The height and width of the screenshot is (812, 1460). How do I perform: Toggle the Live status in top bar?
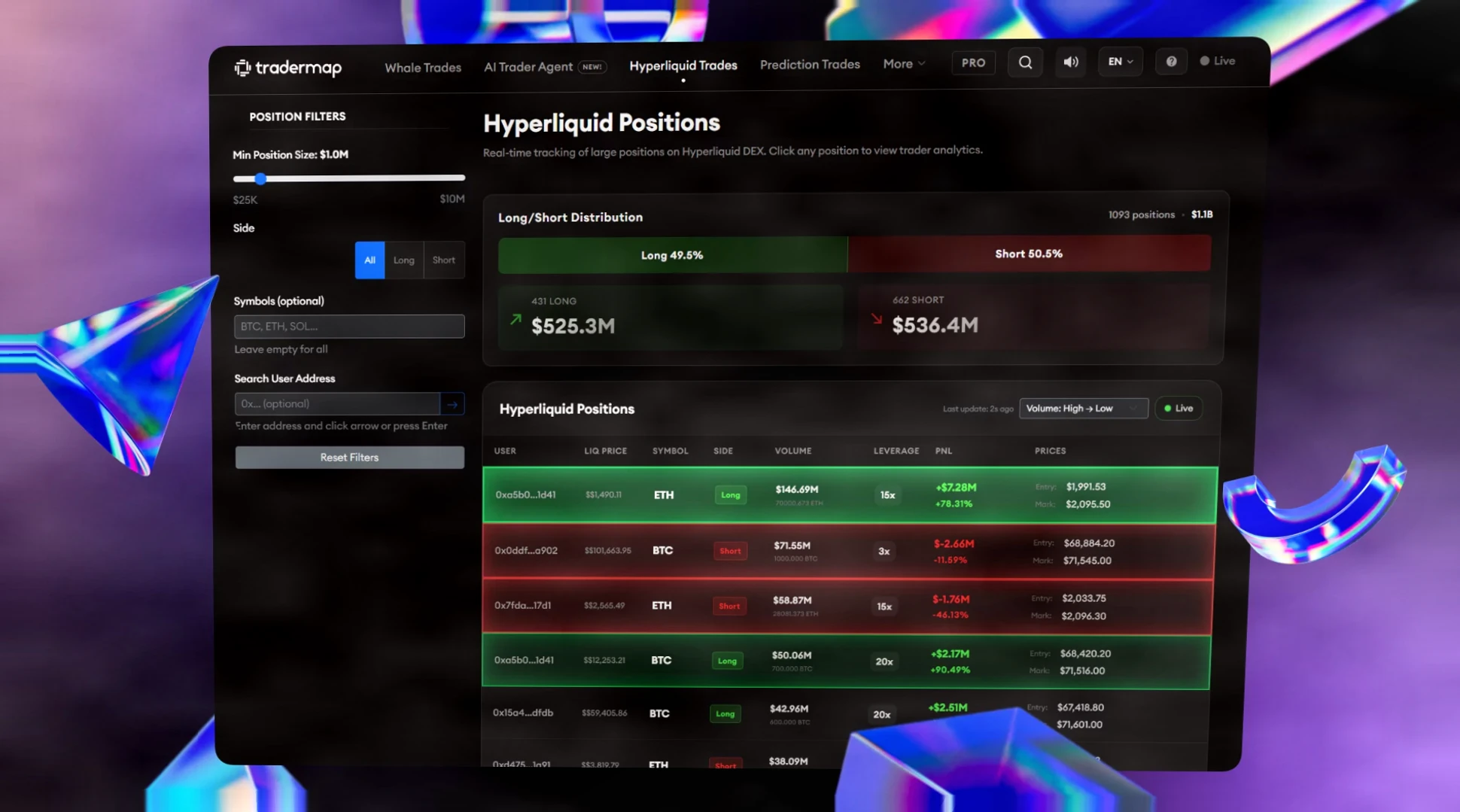point(1218,61)
